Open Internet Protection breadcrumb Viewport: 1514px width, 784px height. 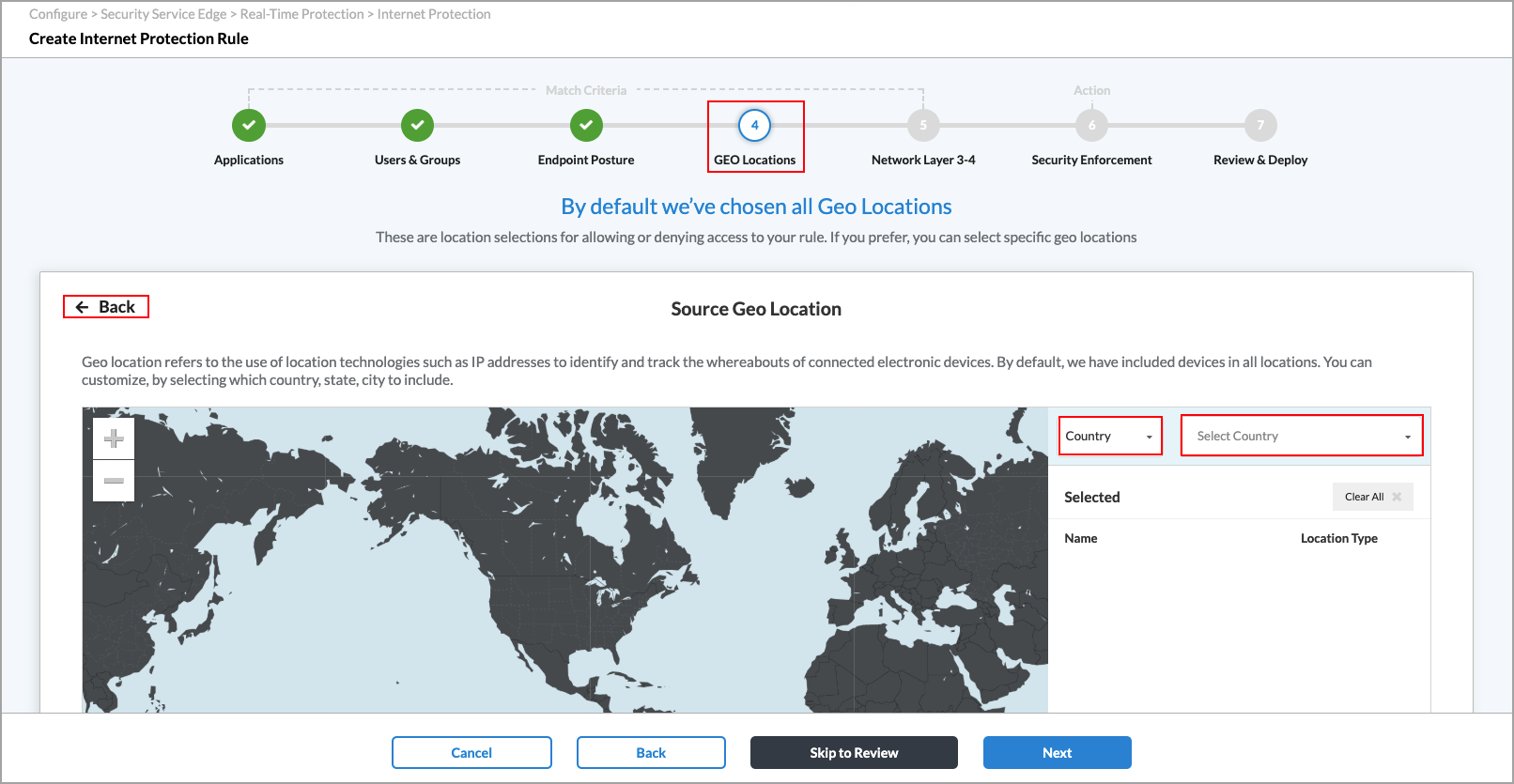(434, 14)
